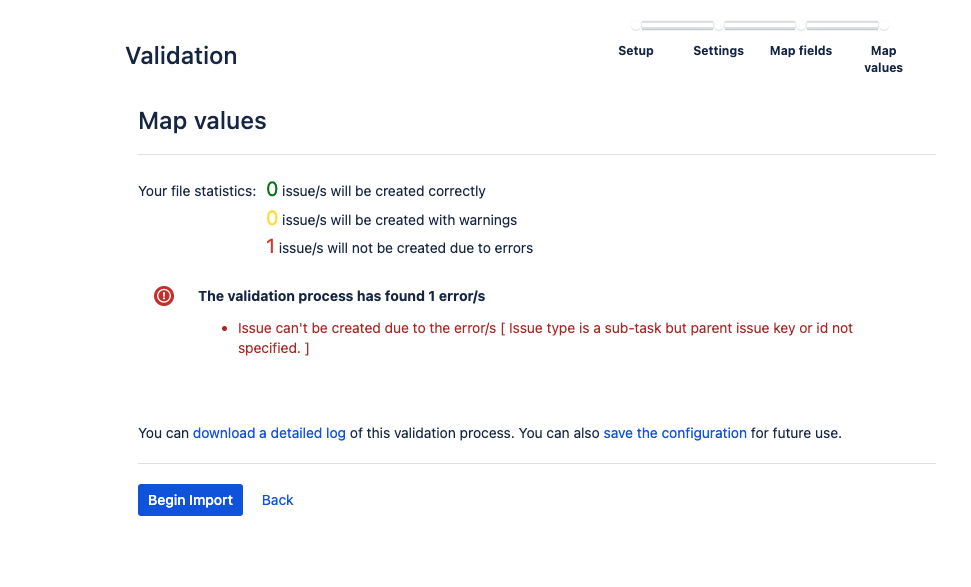
Task: Click the Map values heading
Action: (x=202, y=120)
